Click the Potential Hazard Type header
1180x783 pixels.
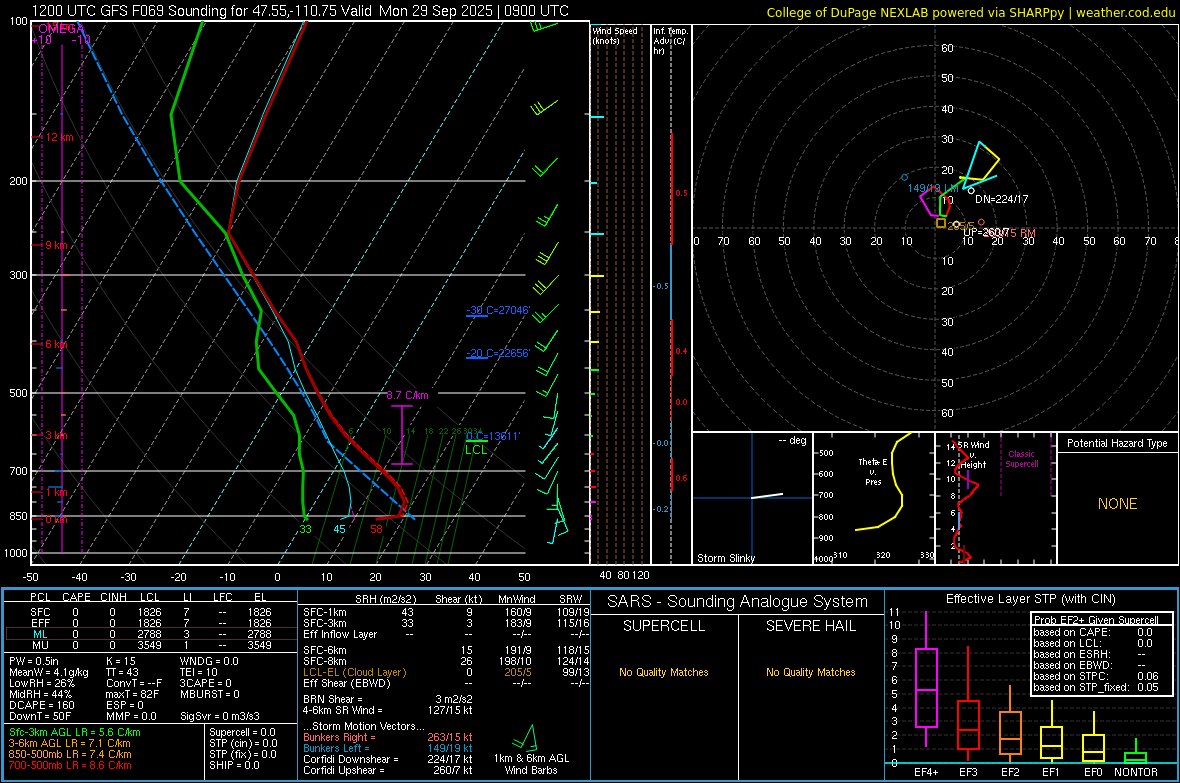(x=1117, y=443)
